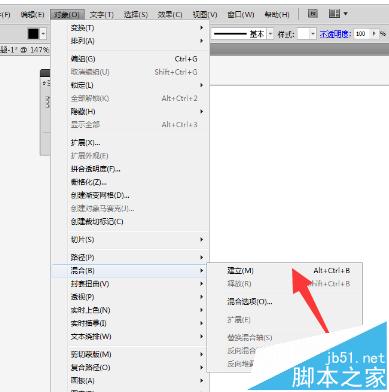This screenshot has width=389, height=392.
Task: Open the 视图(V) menu
Action: (x=205, y=15)
